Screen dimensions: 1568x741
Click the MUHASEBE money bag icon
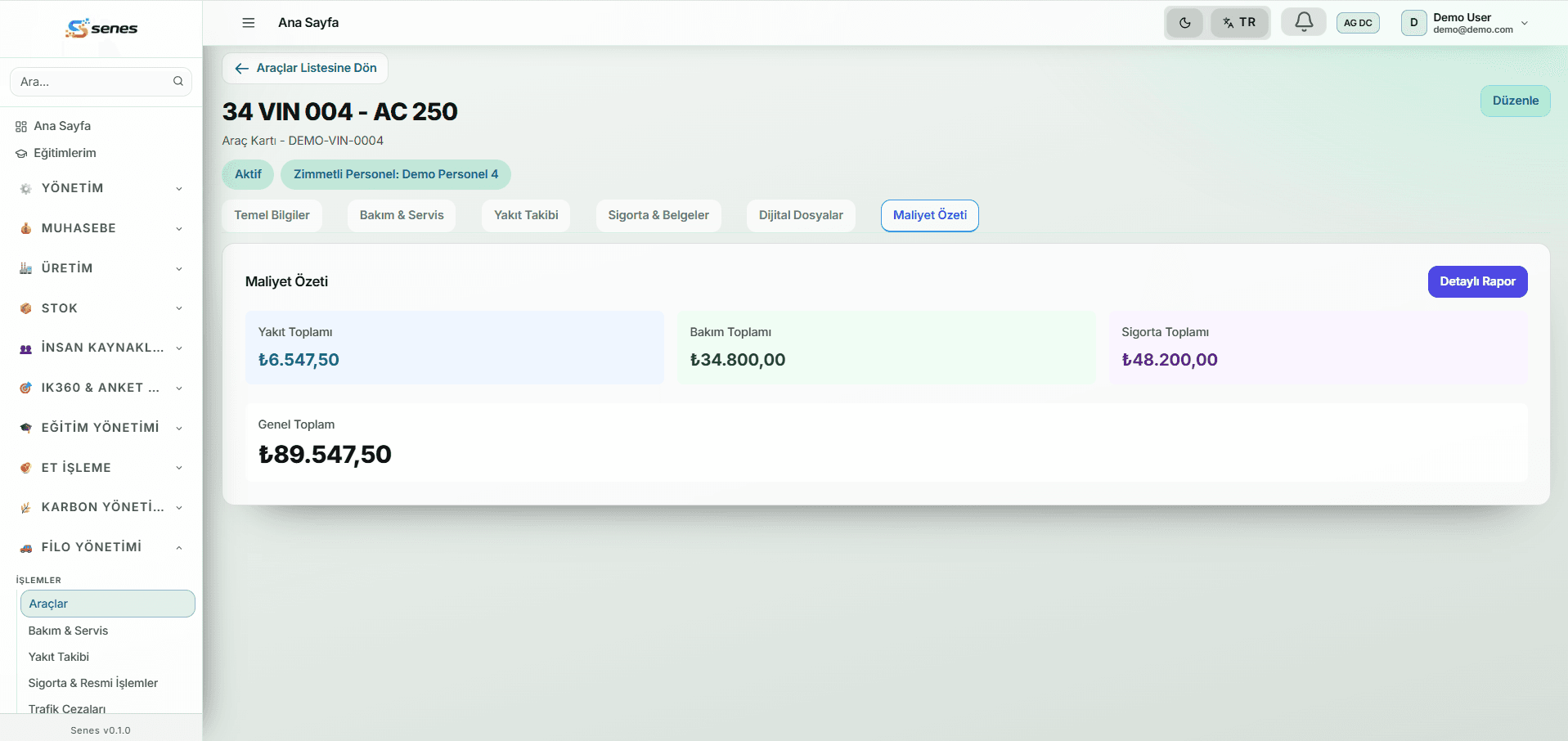pos(26,229)
